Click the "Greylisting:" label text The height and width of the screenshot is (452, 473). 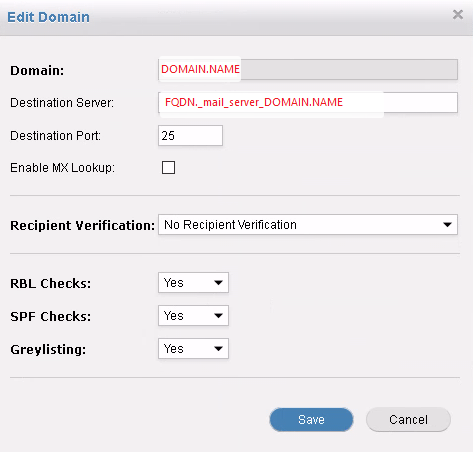48,349
